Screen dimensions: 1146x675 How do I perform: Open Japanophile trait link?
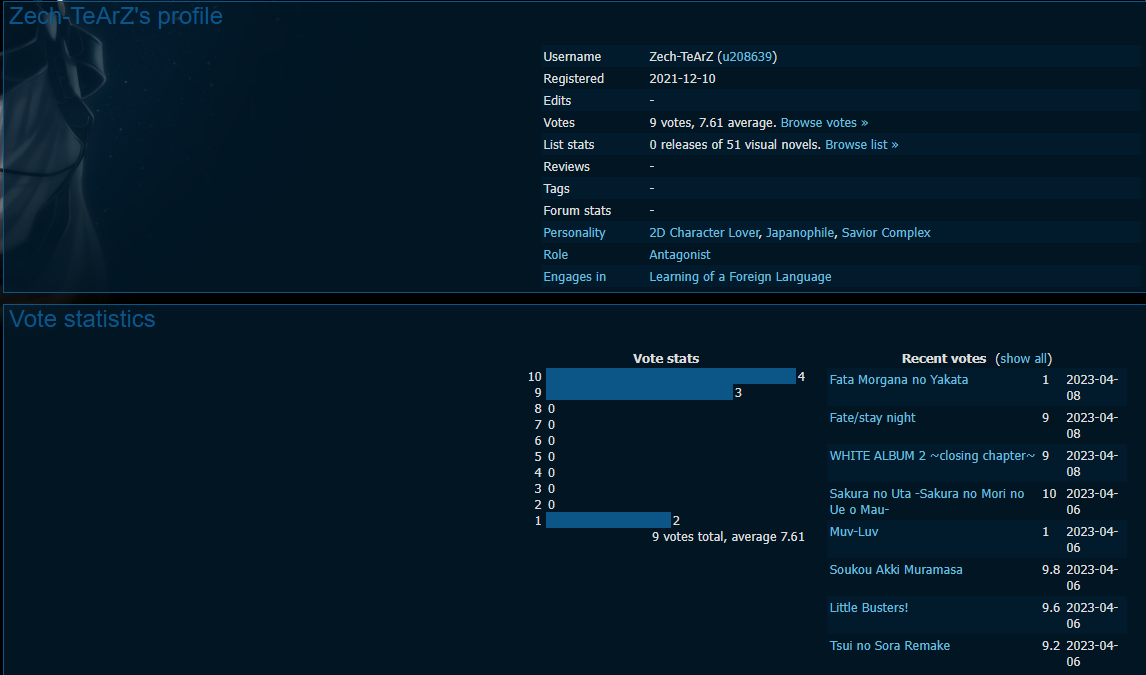pos(800,232)
